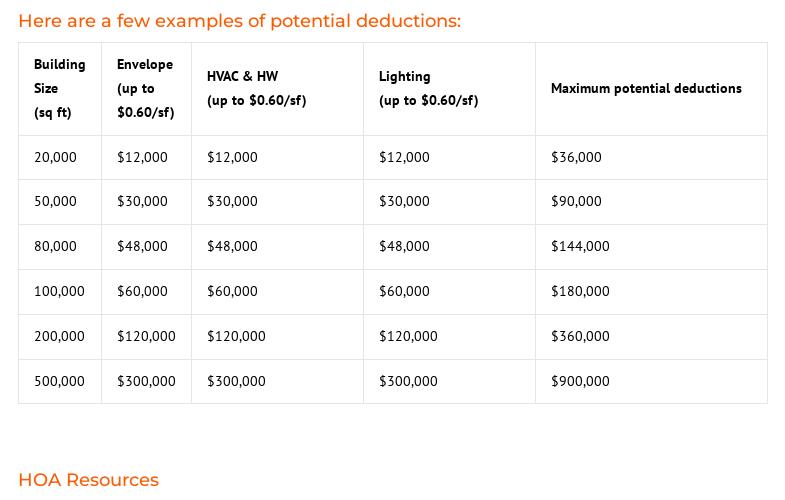785x500 pixels.
Task: Select the $144,000 maximum deduction cell
Action: pos(651,247)
